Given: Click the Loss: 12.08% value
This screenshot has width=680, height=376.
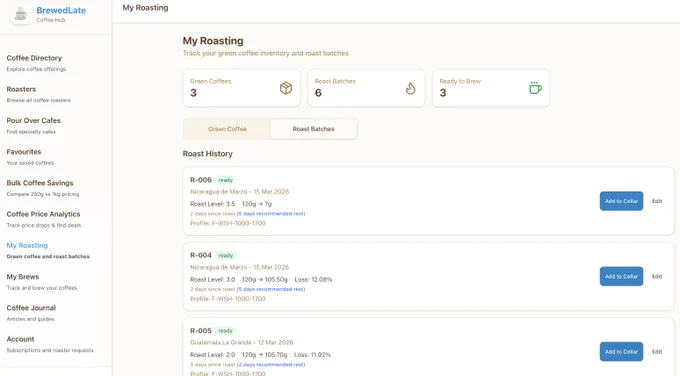Looking at the screenshot, I should point(313,280).
